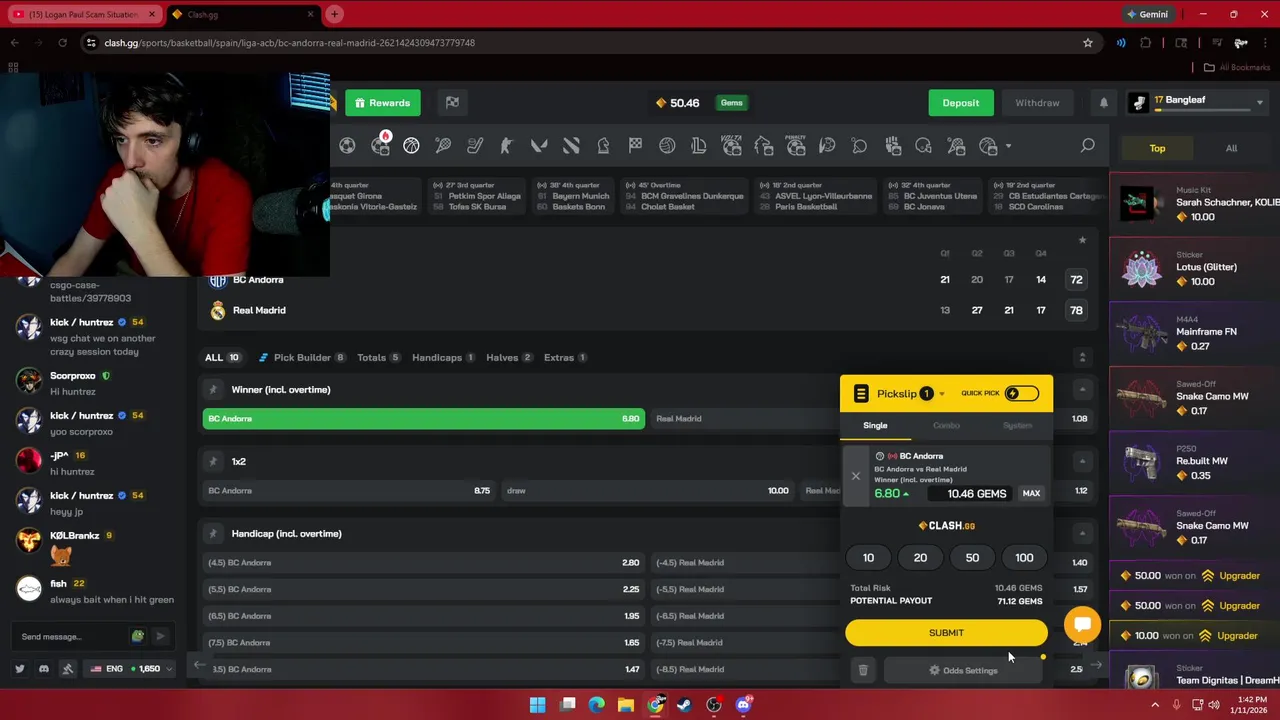
Task: Open the Pepe emoji picker
Action: (138, 636)
